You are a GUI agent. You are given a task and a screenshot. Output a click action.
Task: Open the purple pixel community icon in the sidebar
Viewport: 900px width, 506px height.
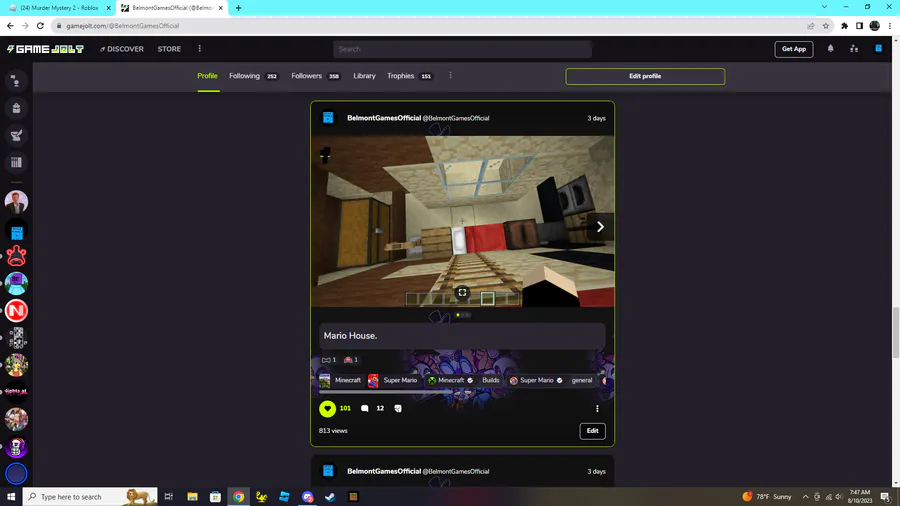(x=16, y=283)
